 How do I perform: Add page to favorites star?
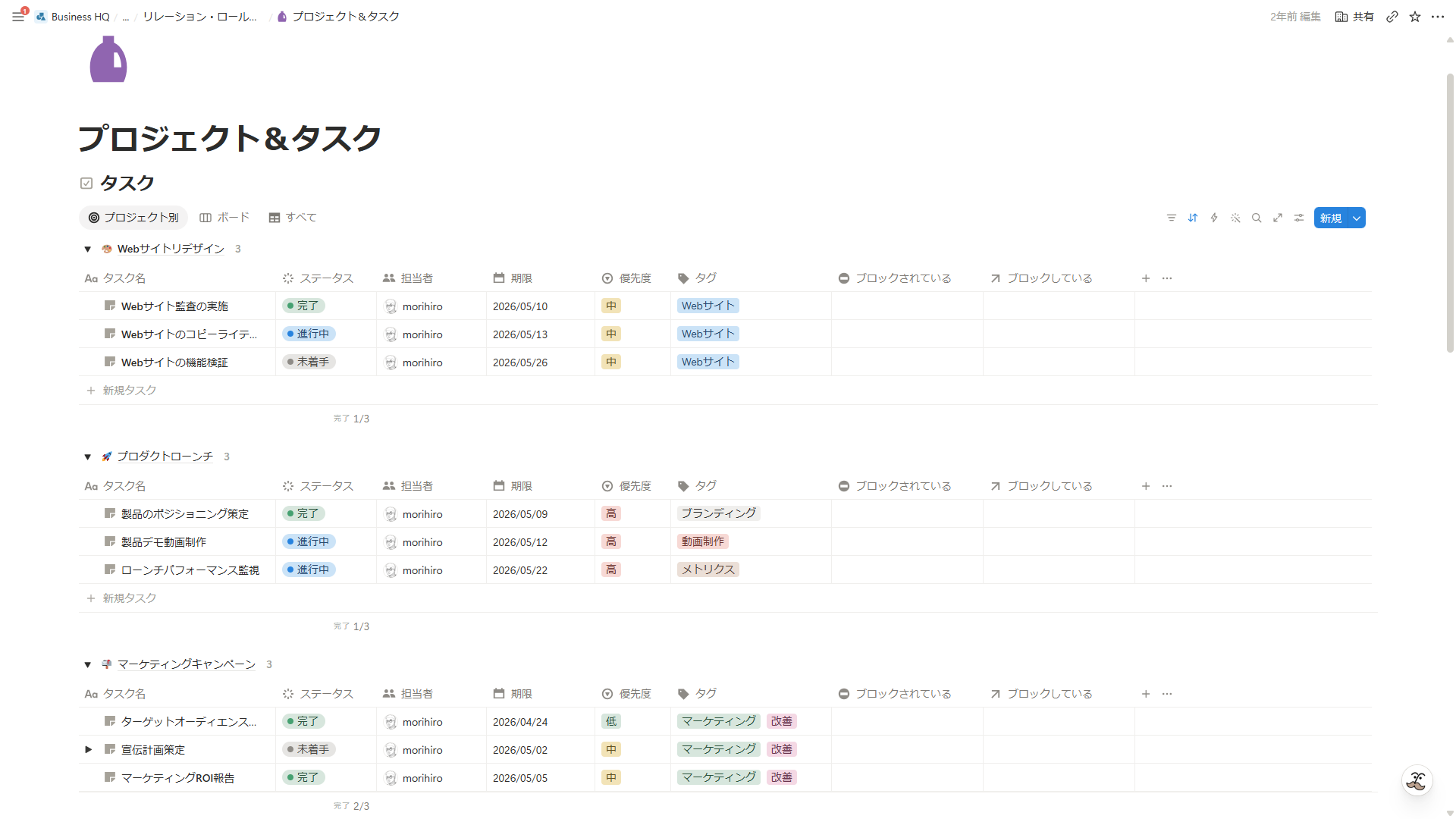tap(1415, 17)
